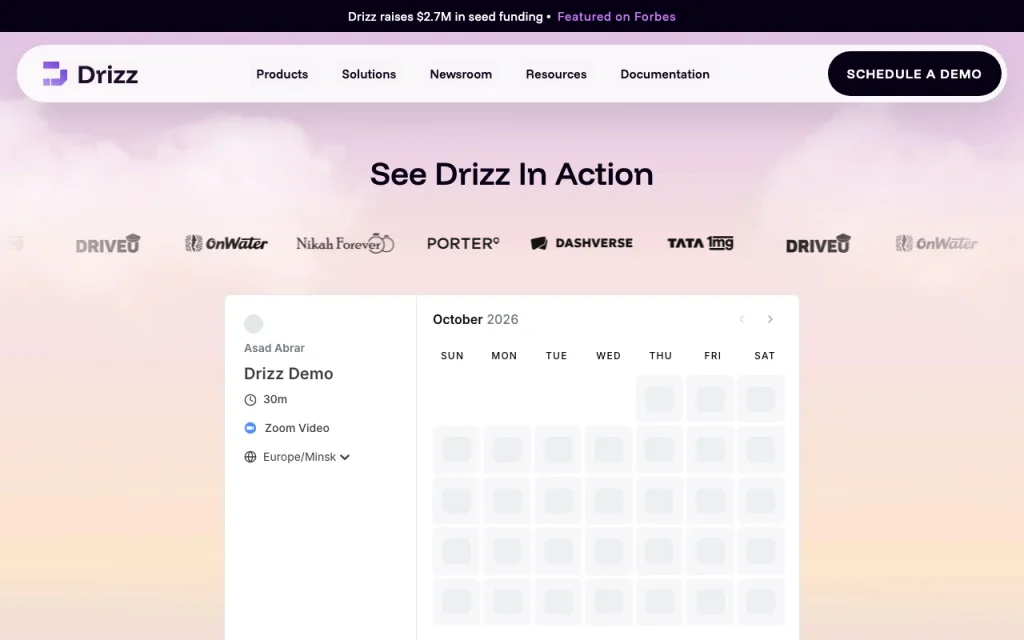1024x640 pixels.
Task: Click the Drizz logo in navbar
Action: (x=90, y=74)
